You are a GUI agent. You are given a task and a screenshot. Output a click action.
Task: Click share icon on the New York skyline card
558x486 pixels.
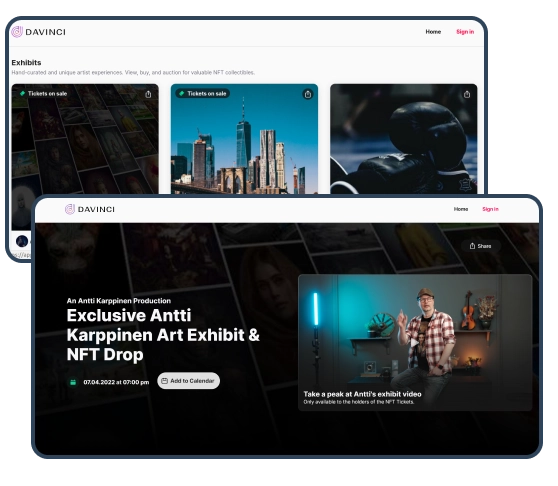[x=308, y=94]
